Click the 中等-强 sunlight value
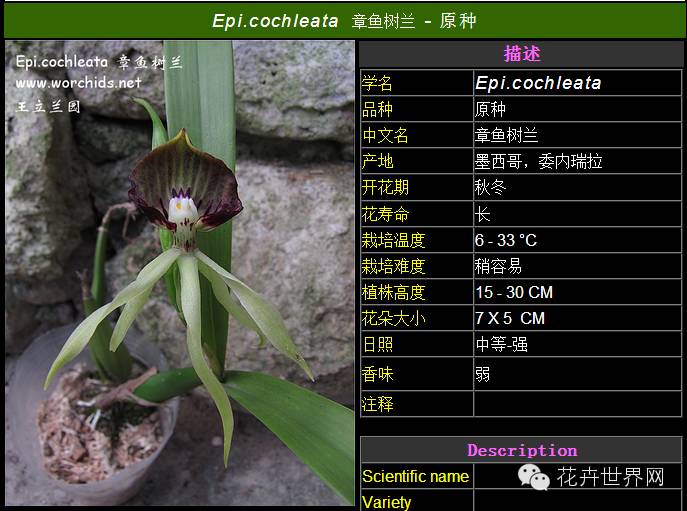The height and width of the screenshot is (511, 687). click(502, 344)
